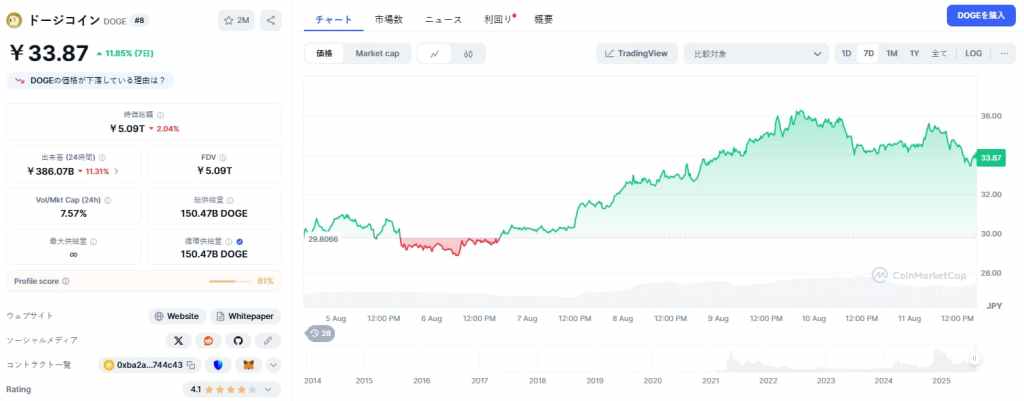Click the DOGE price-drop reason prompt
The height and width of the screenshot is (401, 1024).
tap(91, 81)
